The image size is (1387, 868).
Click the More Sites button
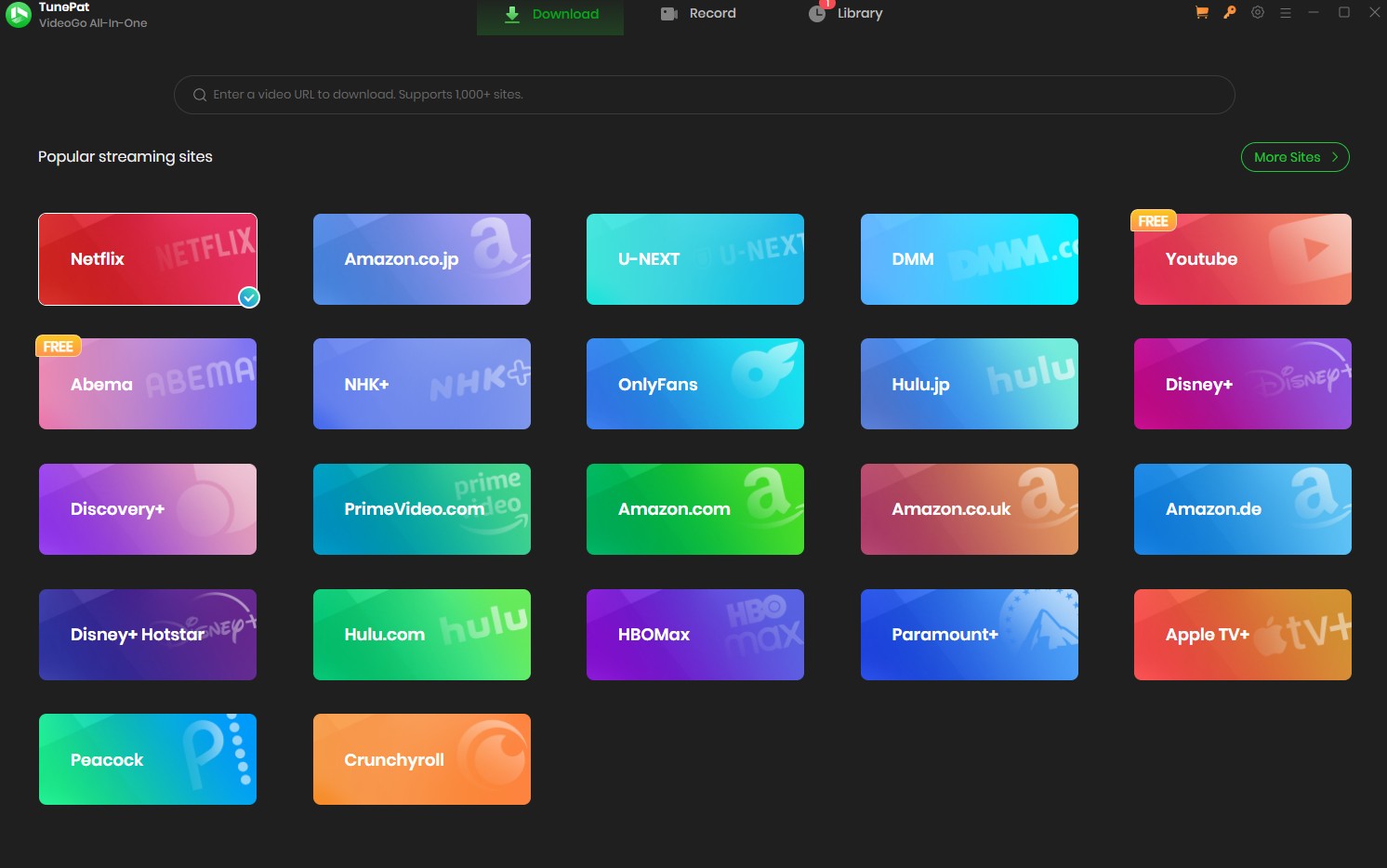coord(1295,156)
